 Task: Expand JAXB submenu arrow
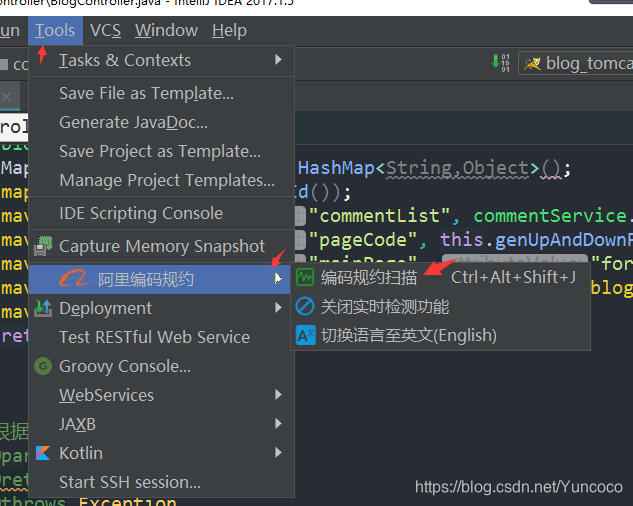pos(278,424)
